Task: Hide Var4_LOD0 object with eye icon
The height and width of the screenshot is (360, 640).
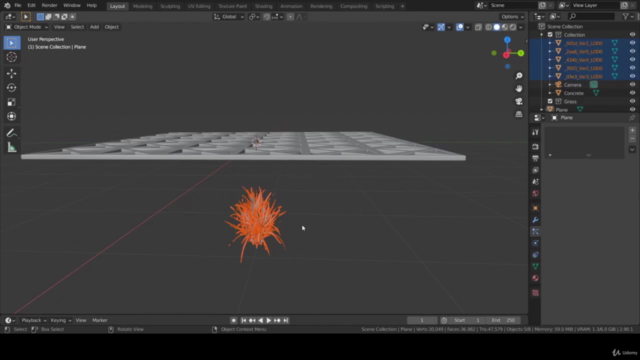Action: pyautogui.click(x=632, y=60)
